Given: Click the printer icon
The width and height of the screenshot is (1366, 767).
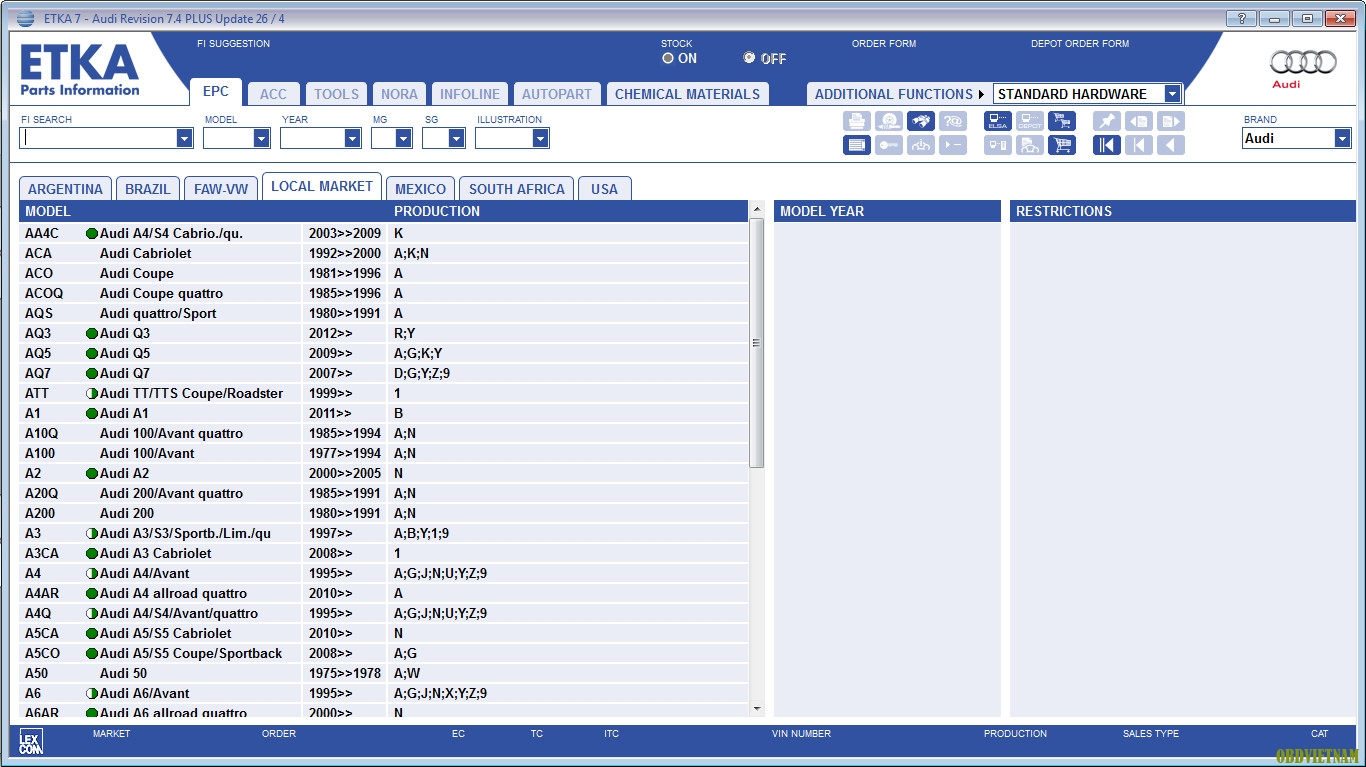Looking at the screenshot, I should [857, 121].
